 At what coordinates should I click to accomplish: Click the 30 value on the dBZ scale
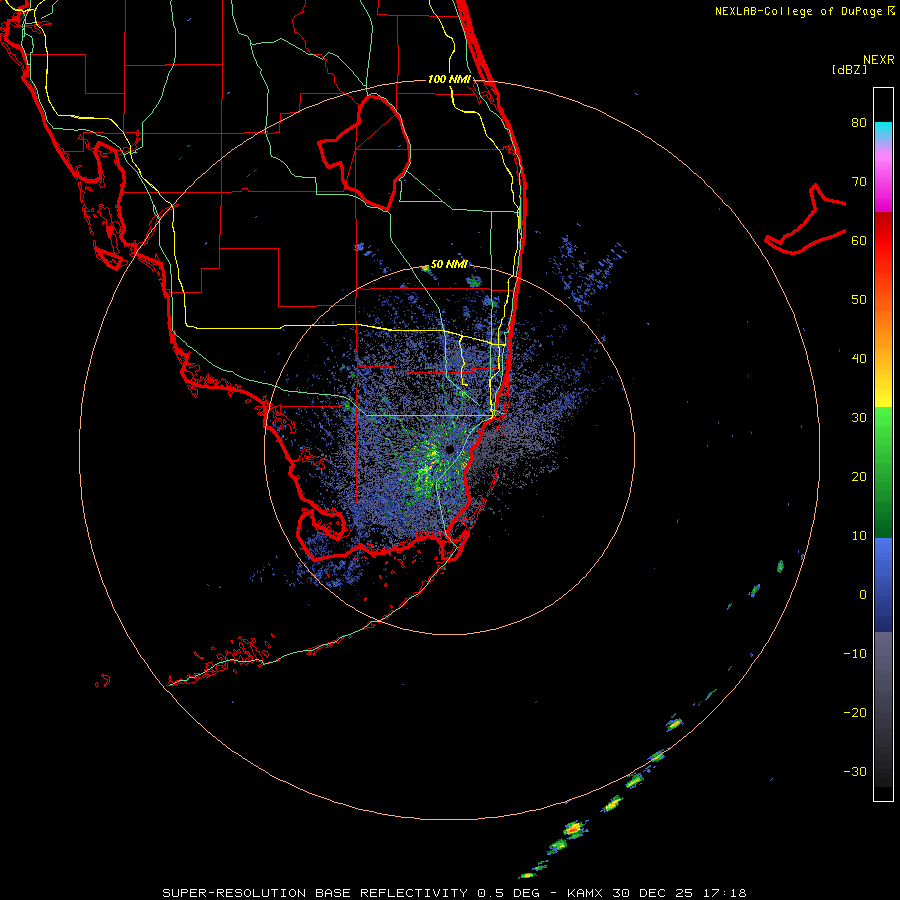pyautogui.click(x=859, y=418)
